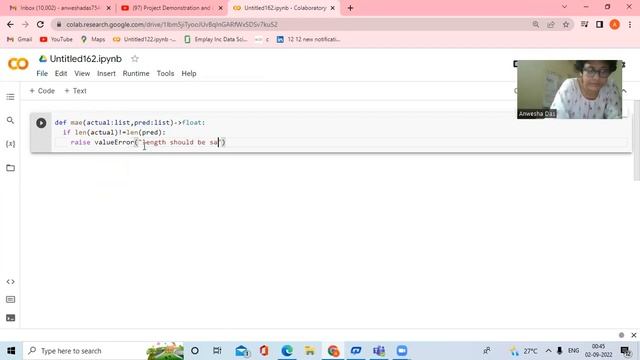Image resolution: width=640 pixels, height=360 pixels.
Task: Open code snippets panel icon
Action: (x=11, y=282)
